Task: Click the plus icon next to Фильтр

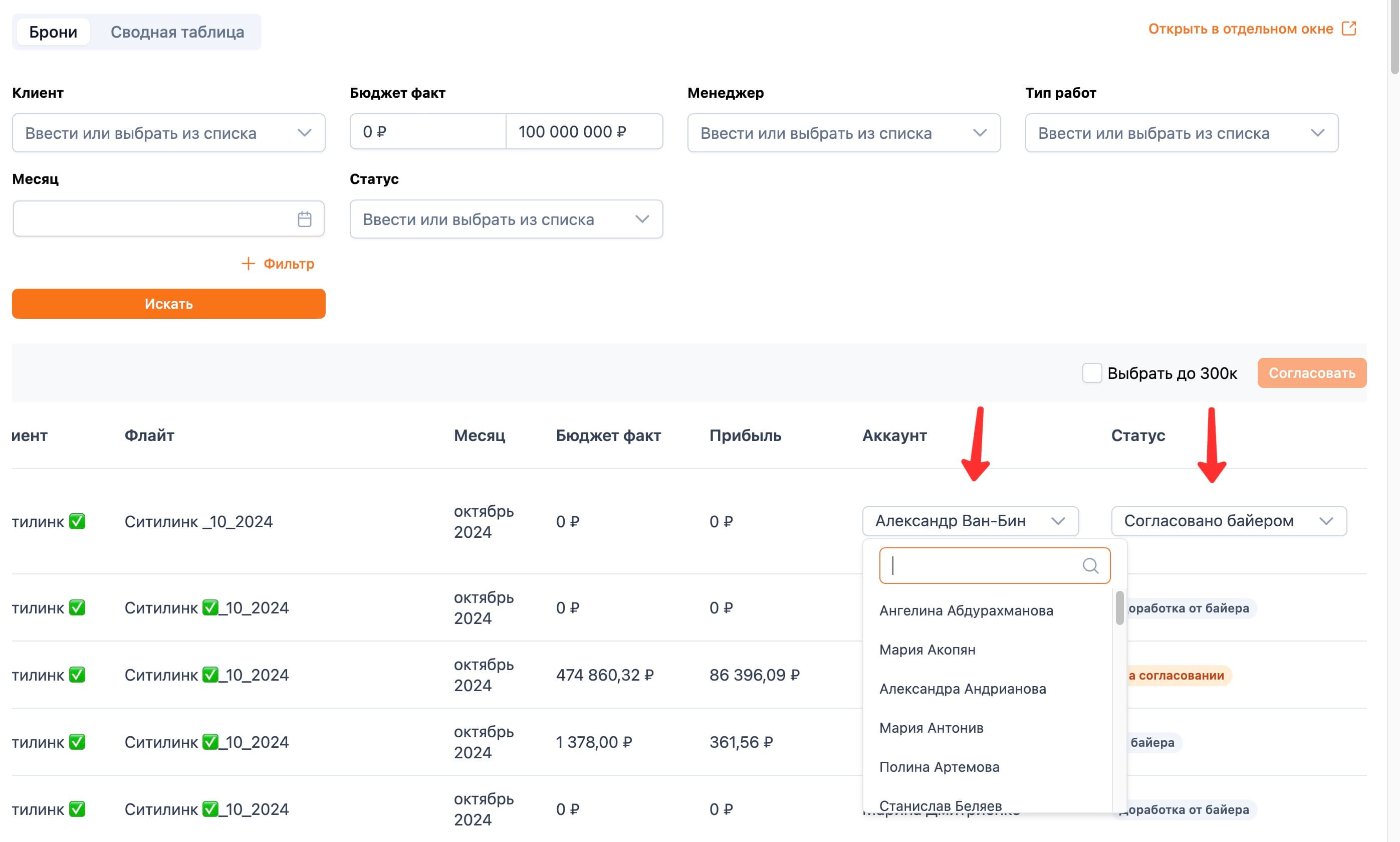Action: (x=248, y=263)
